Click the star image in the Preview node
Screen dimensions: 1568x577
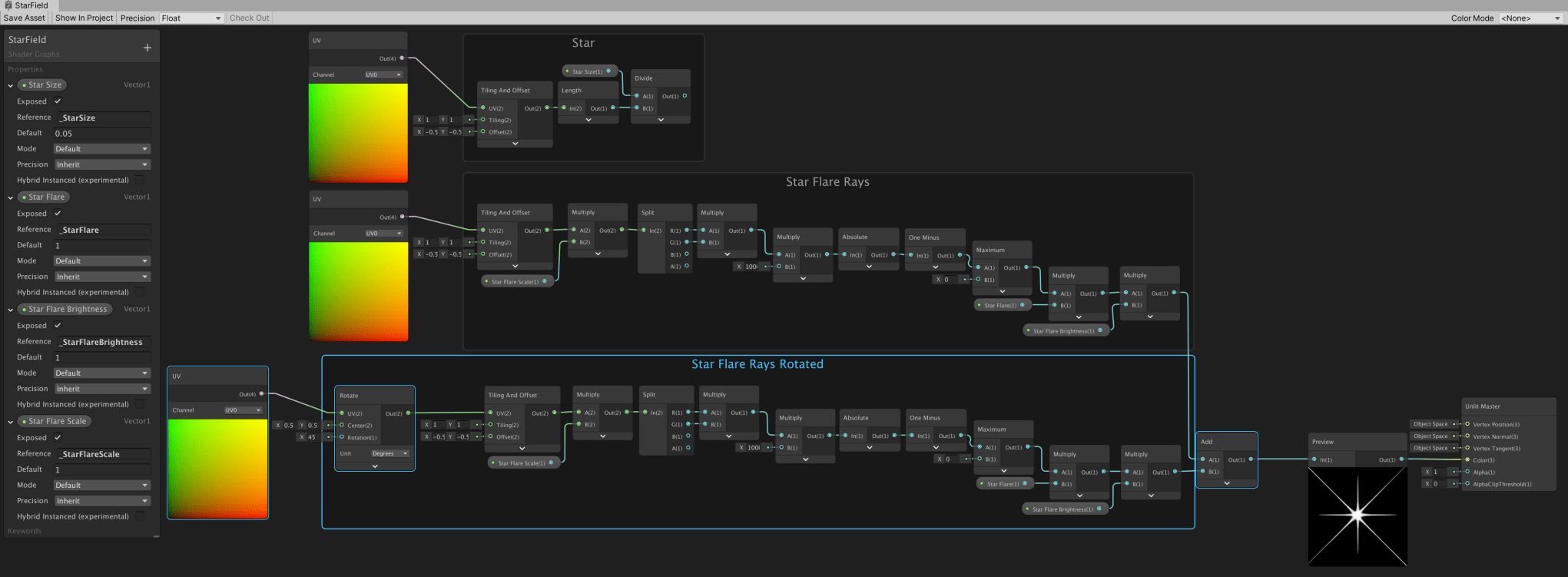1357,516
